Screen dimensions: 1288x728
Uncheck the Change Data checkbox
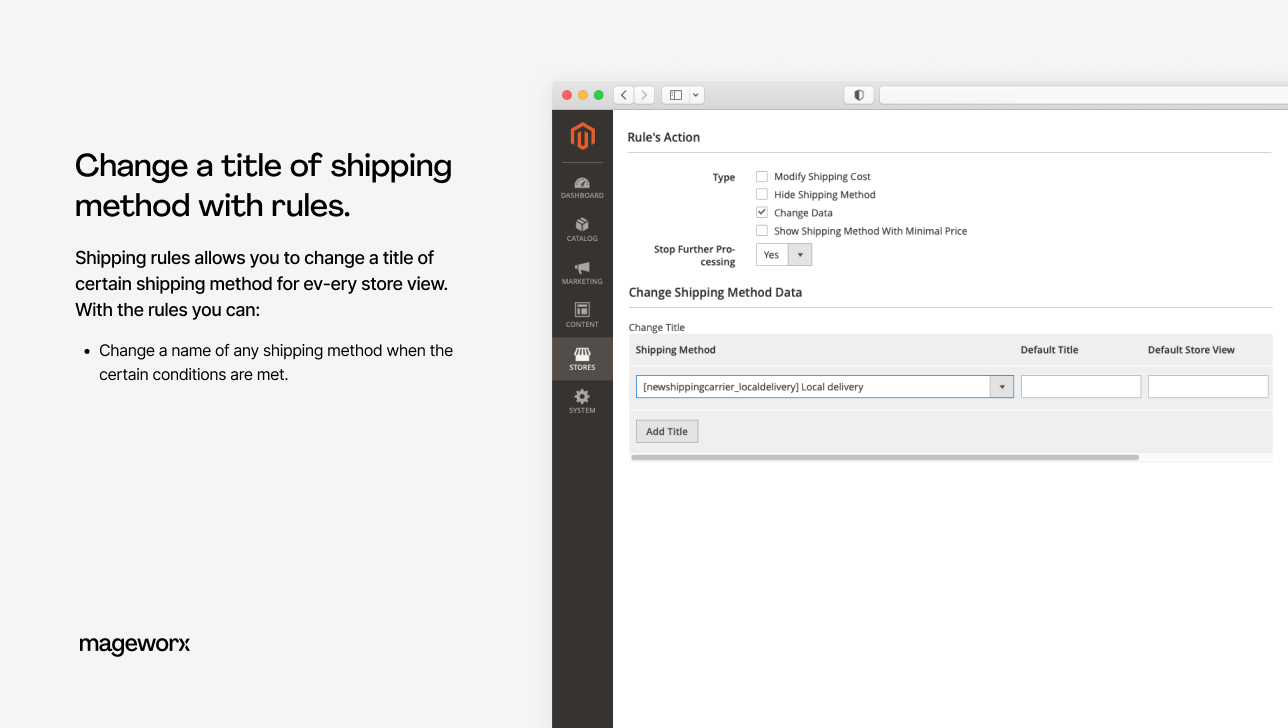[x=761, y=212]
